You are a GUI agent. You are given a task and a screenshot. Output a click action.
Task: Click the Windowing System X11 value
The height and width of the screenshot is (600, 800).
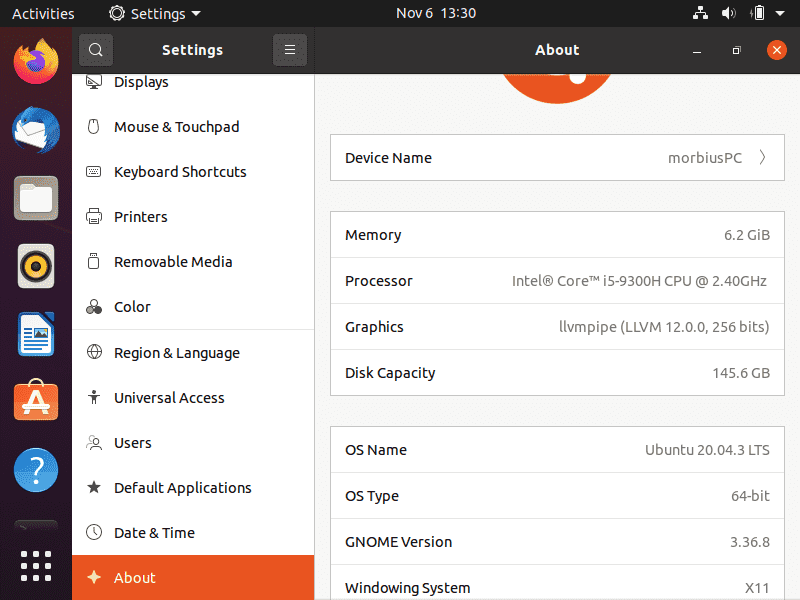click(757, 588)
